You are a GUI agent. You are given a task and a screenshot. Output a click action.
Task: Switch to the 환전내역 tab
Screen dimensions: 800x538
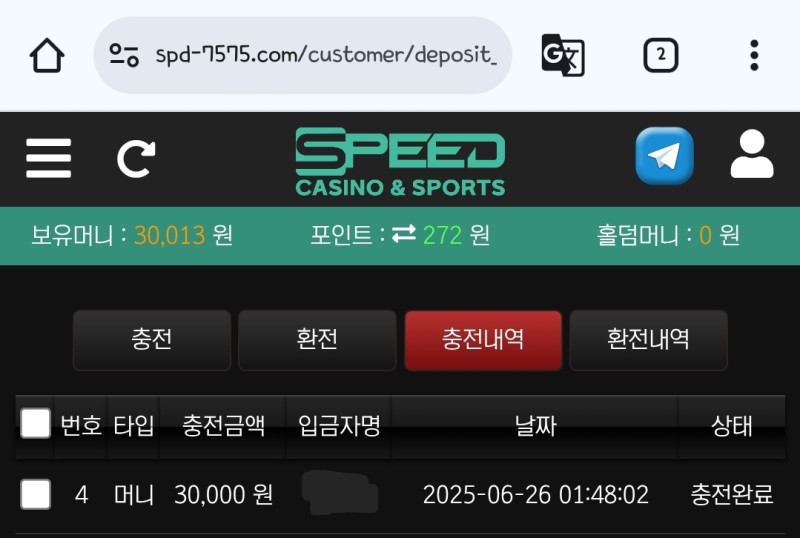(648, 340)
